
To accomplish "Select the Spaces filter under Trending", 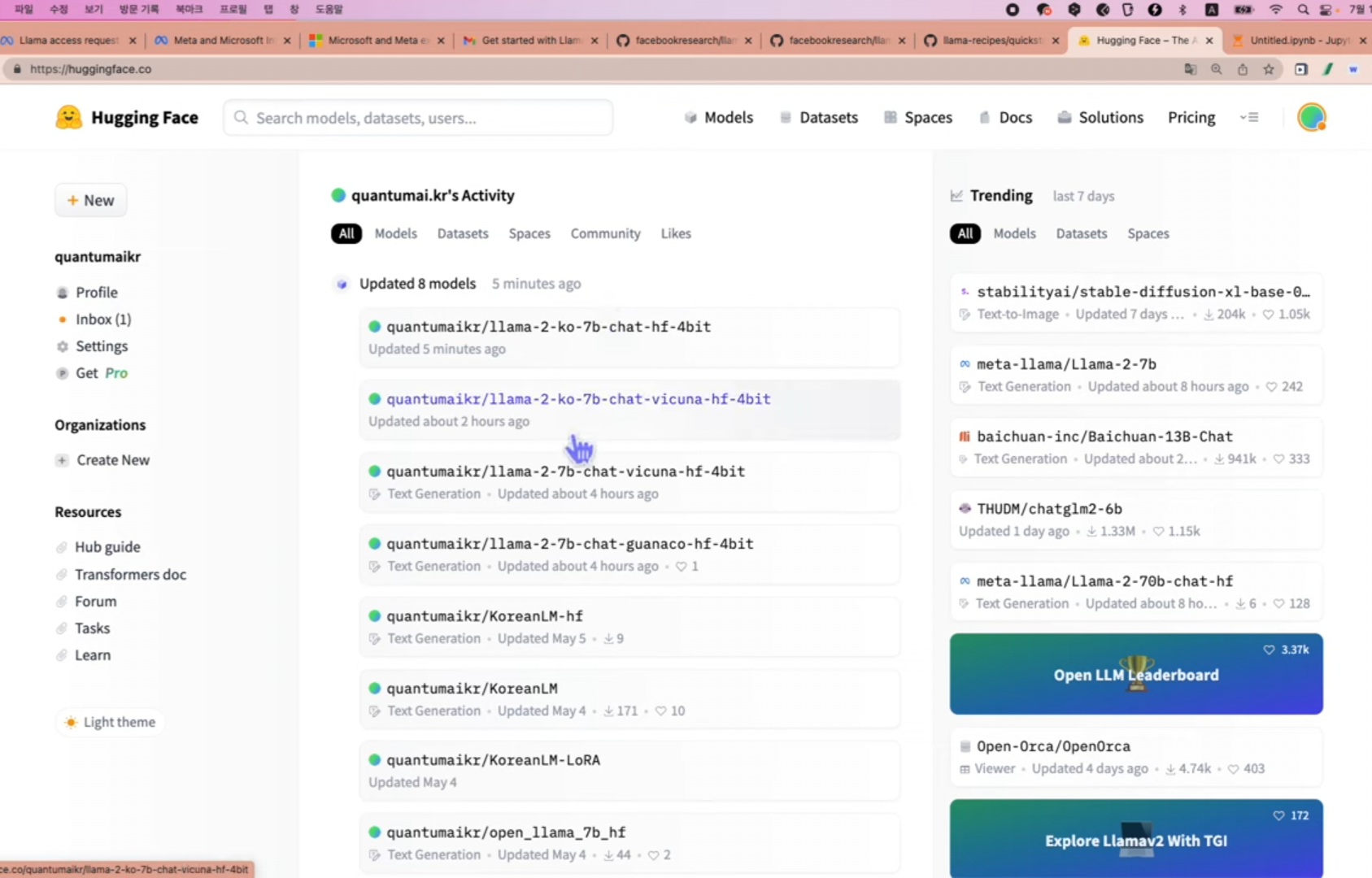I will 1148,233.
